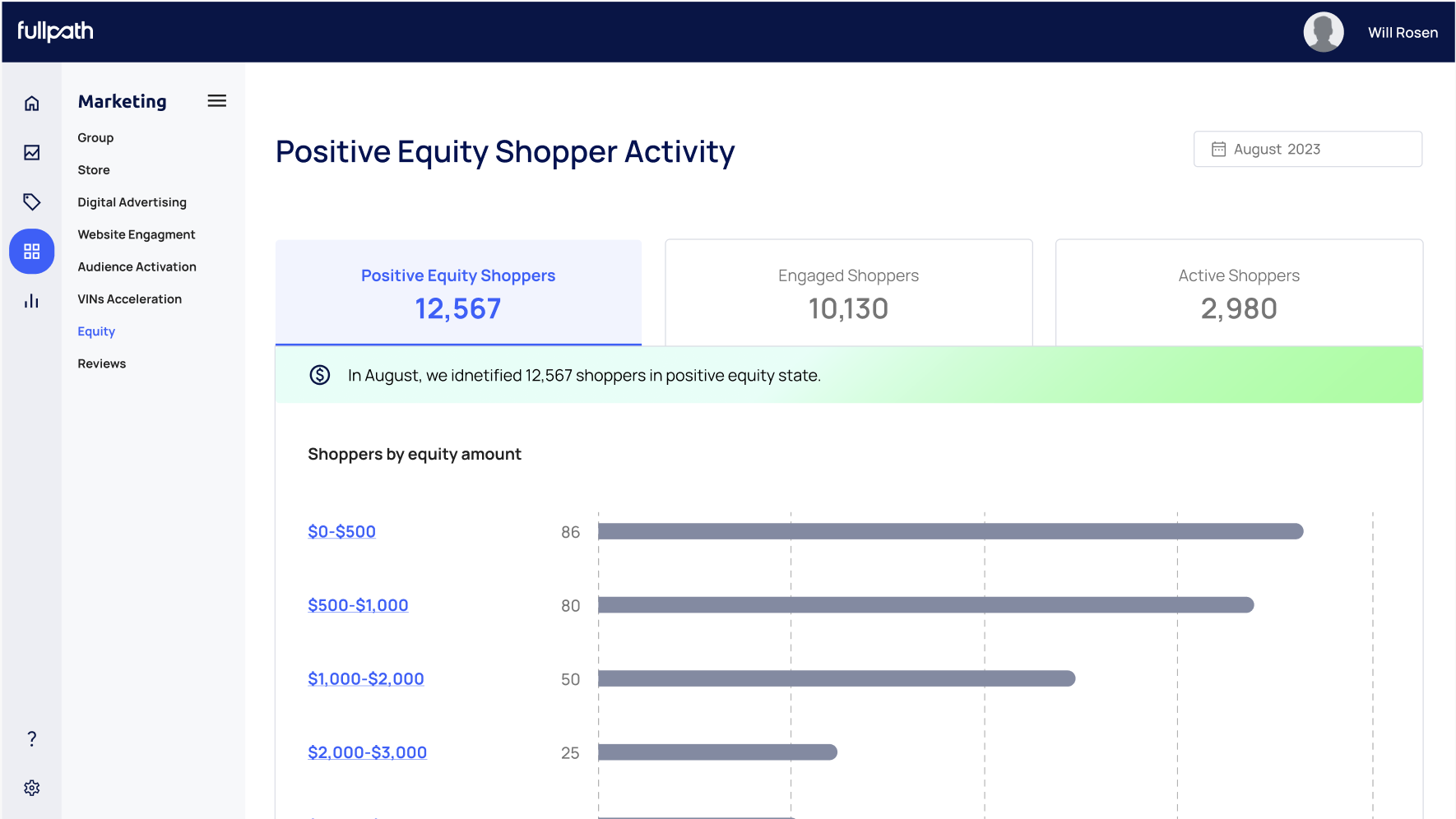Click the pricing tag icon in sidebar
This screenshot has height=819, width=1456.
31,202
